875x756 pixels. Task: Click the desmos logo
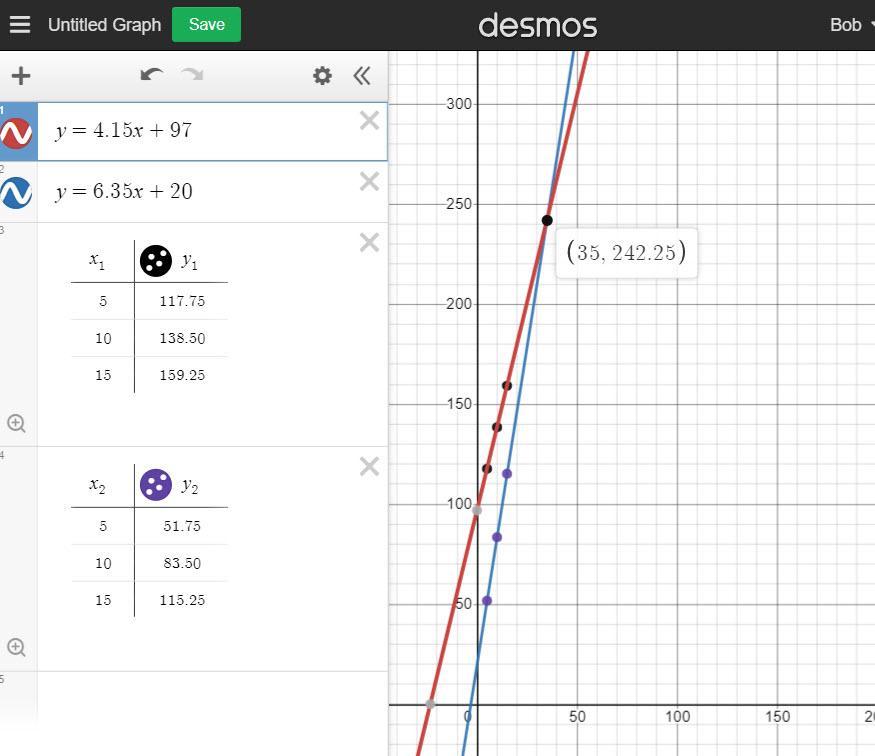point(537,26)
